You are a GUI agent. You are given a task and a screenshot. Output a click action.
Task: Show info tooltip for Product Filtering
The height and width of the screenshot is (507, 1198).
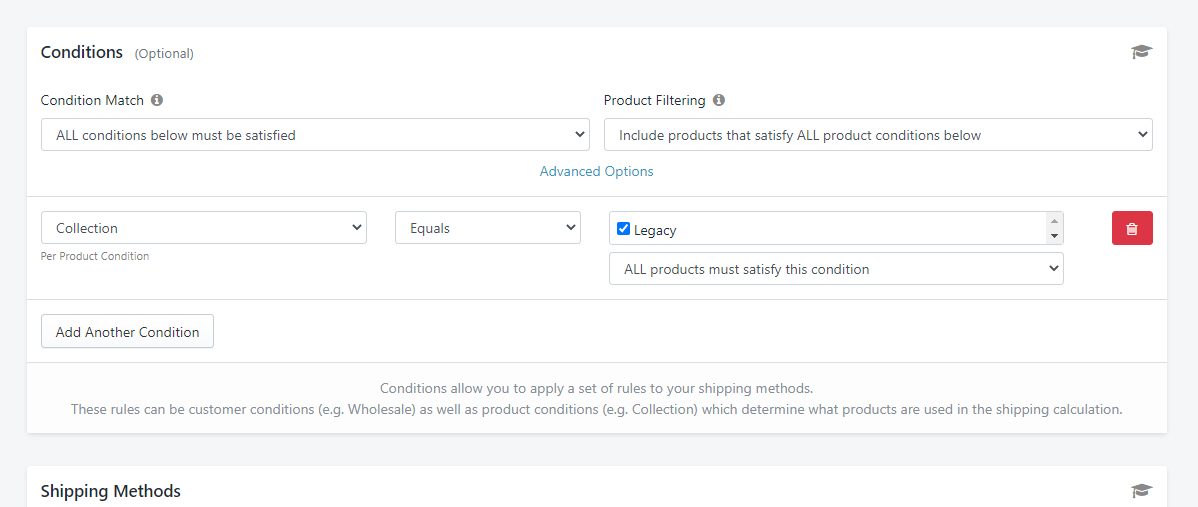point(719,100)
